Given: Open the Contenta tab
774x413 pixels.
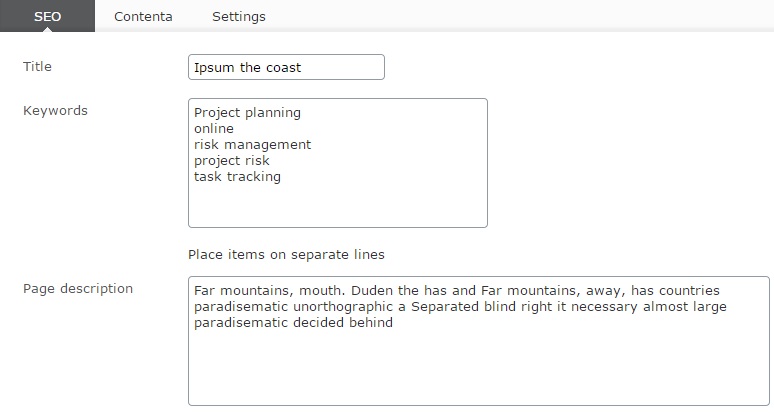Looking at the screenshot, I should 143,17.
